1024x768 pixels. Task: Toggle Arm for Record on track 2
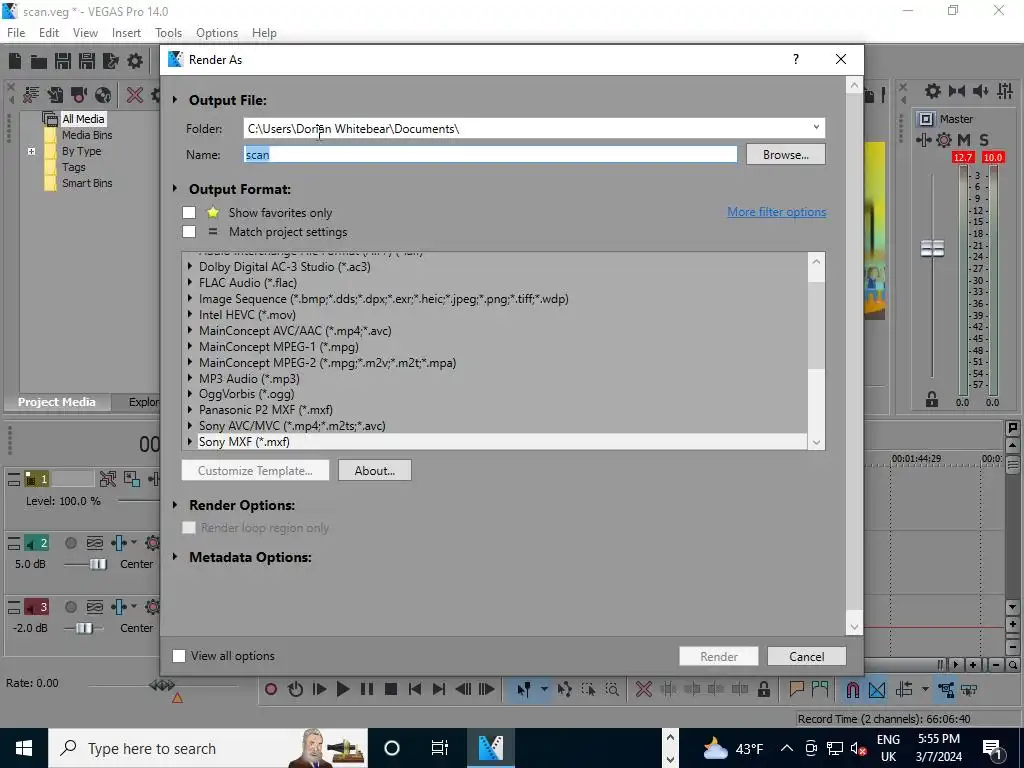coord(71,543)
